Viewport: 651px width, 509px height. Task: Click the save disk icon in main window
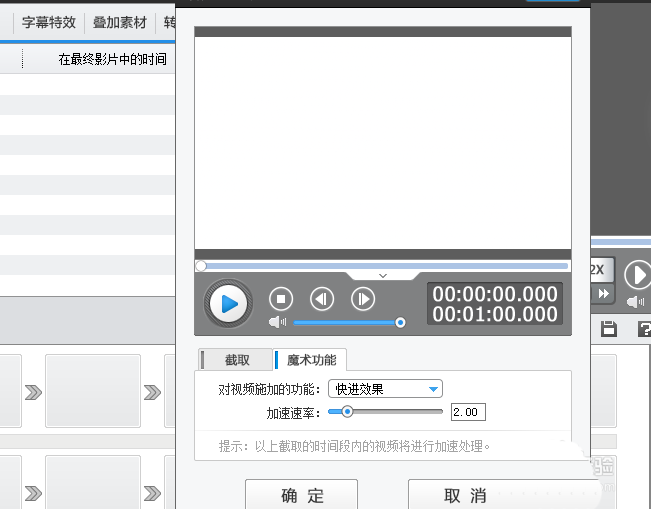pyautogui.click(x=609, y=329)
